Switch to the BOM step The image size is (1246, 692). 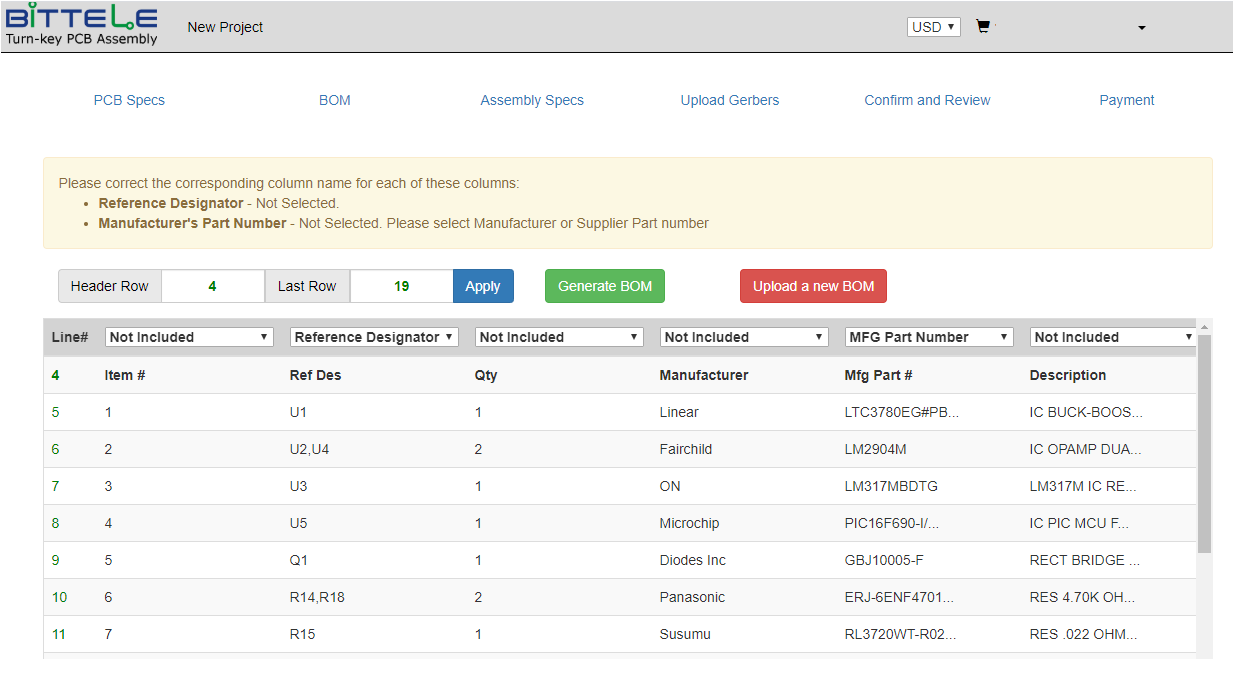(335, 100)
